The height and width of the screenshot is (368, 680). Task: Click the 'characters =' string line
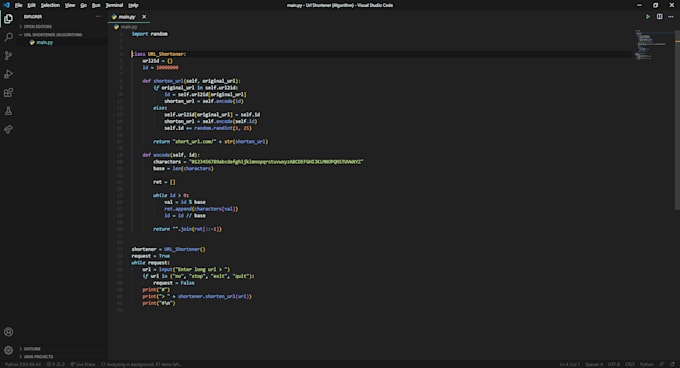click(x=258, y=162)
